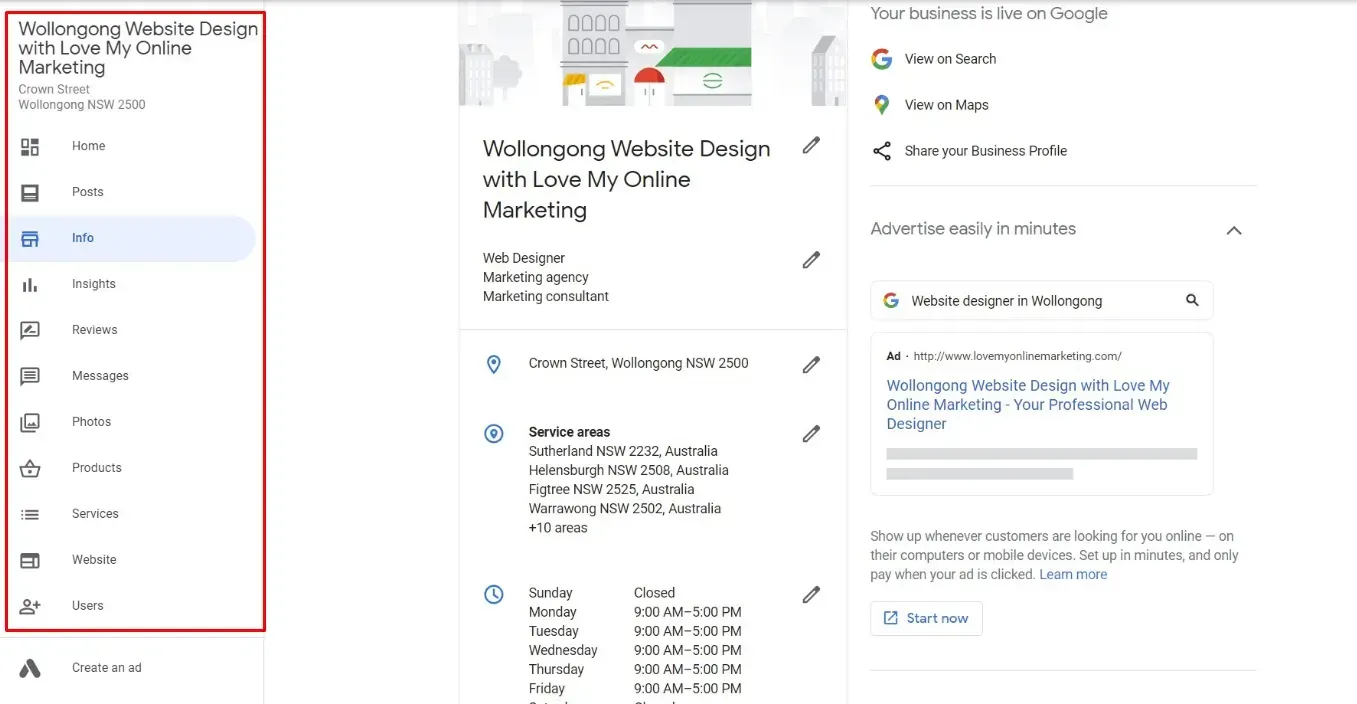Viewport: 1357px width, 704px height.
Task: Click 'Sutherland NSW 2232, Australia' service area
Action: point(623,451)
